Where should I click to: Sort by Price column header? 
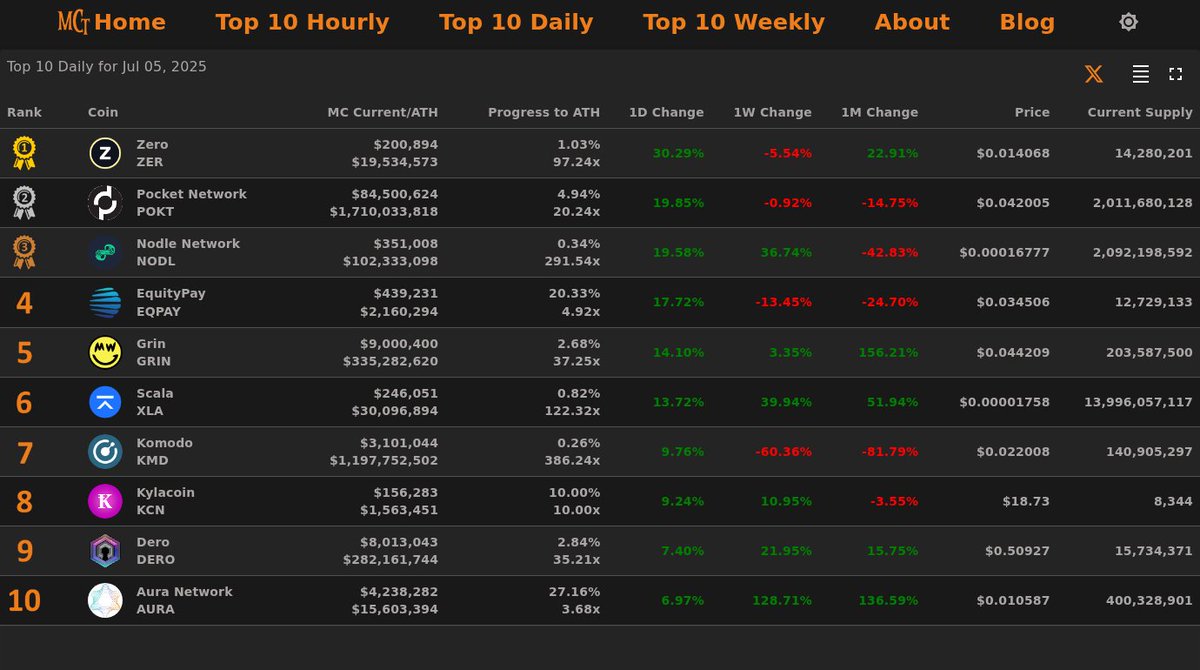coord(1032,112)
